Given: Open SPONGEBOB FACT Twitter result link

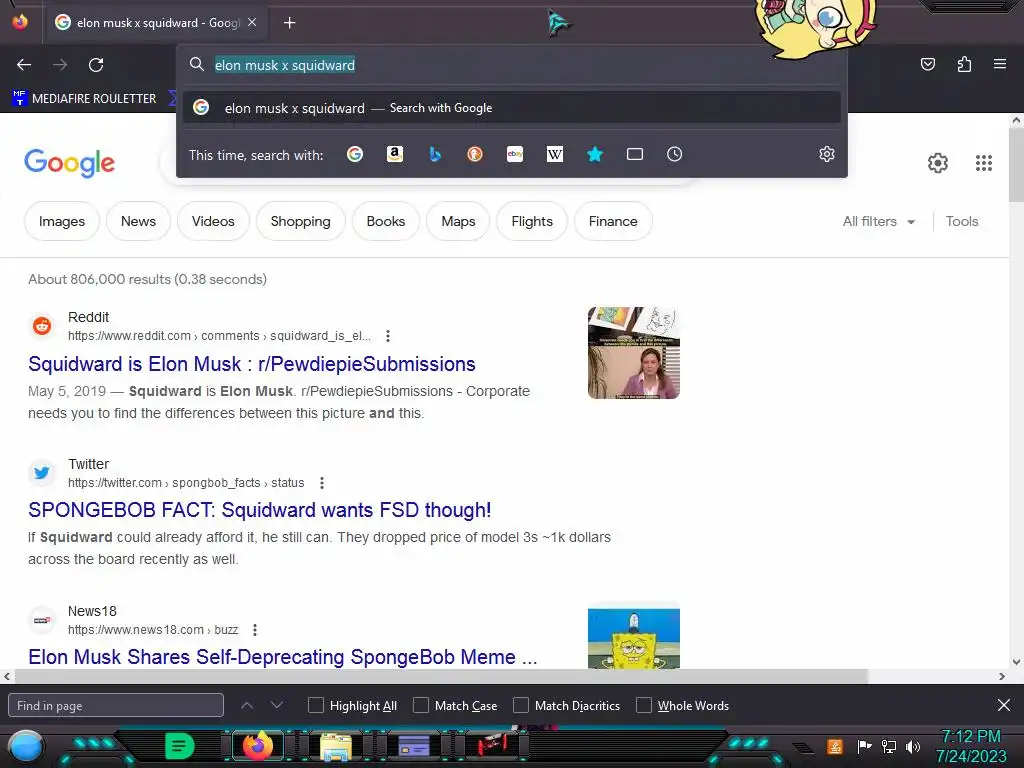Looking at the screenshot, I should tap(259, 510).
